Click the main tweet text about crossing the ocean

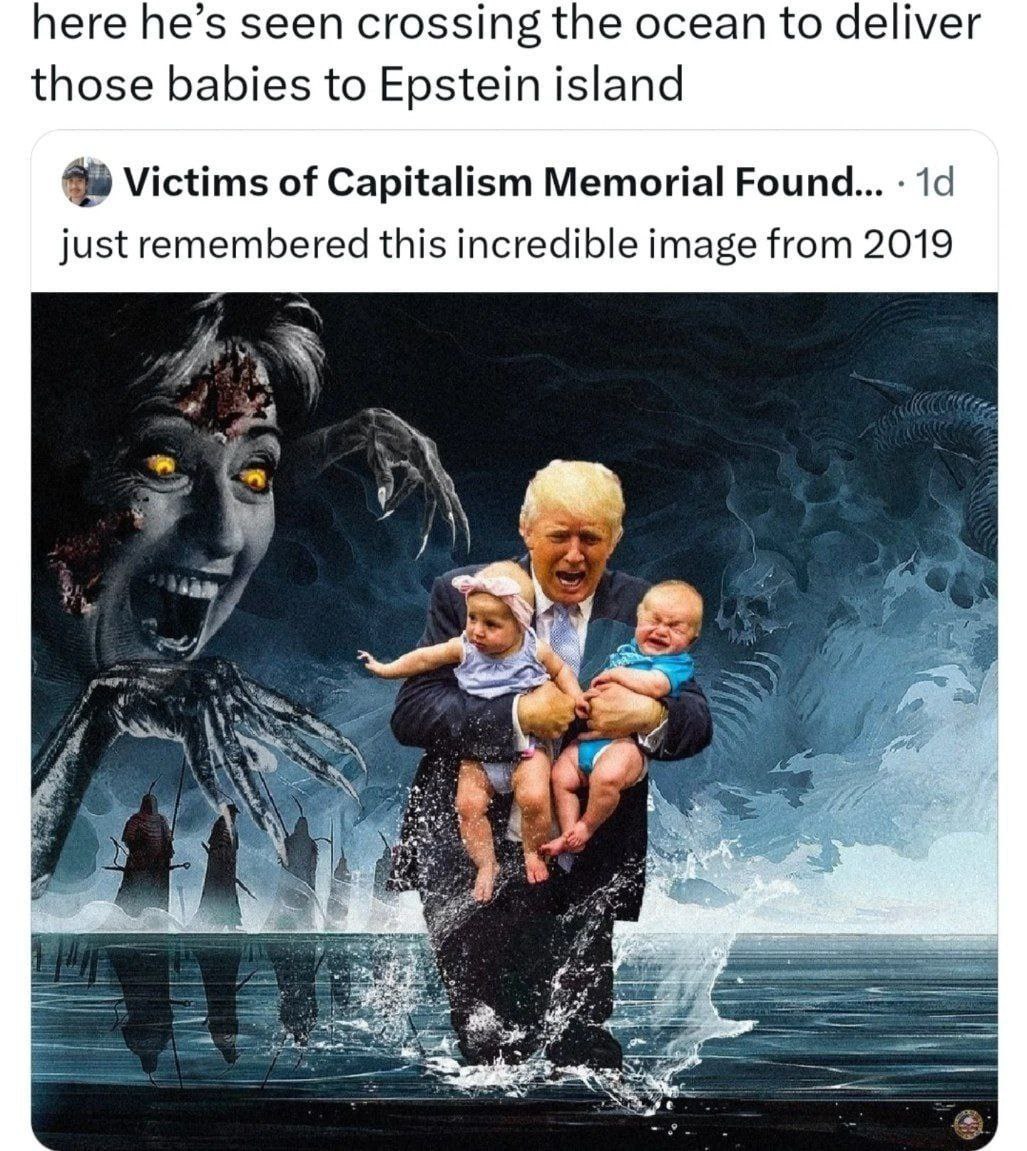point(506,53)
